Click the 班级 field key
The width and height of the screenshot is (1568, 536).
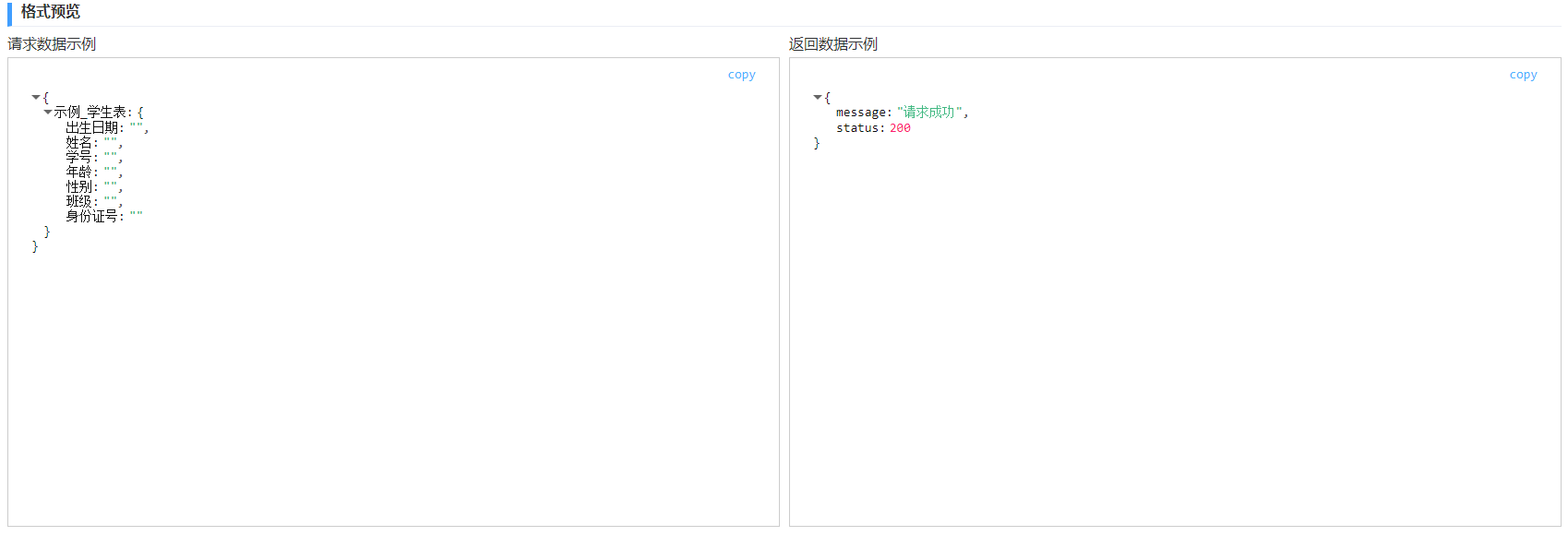tap(78, 201)
